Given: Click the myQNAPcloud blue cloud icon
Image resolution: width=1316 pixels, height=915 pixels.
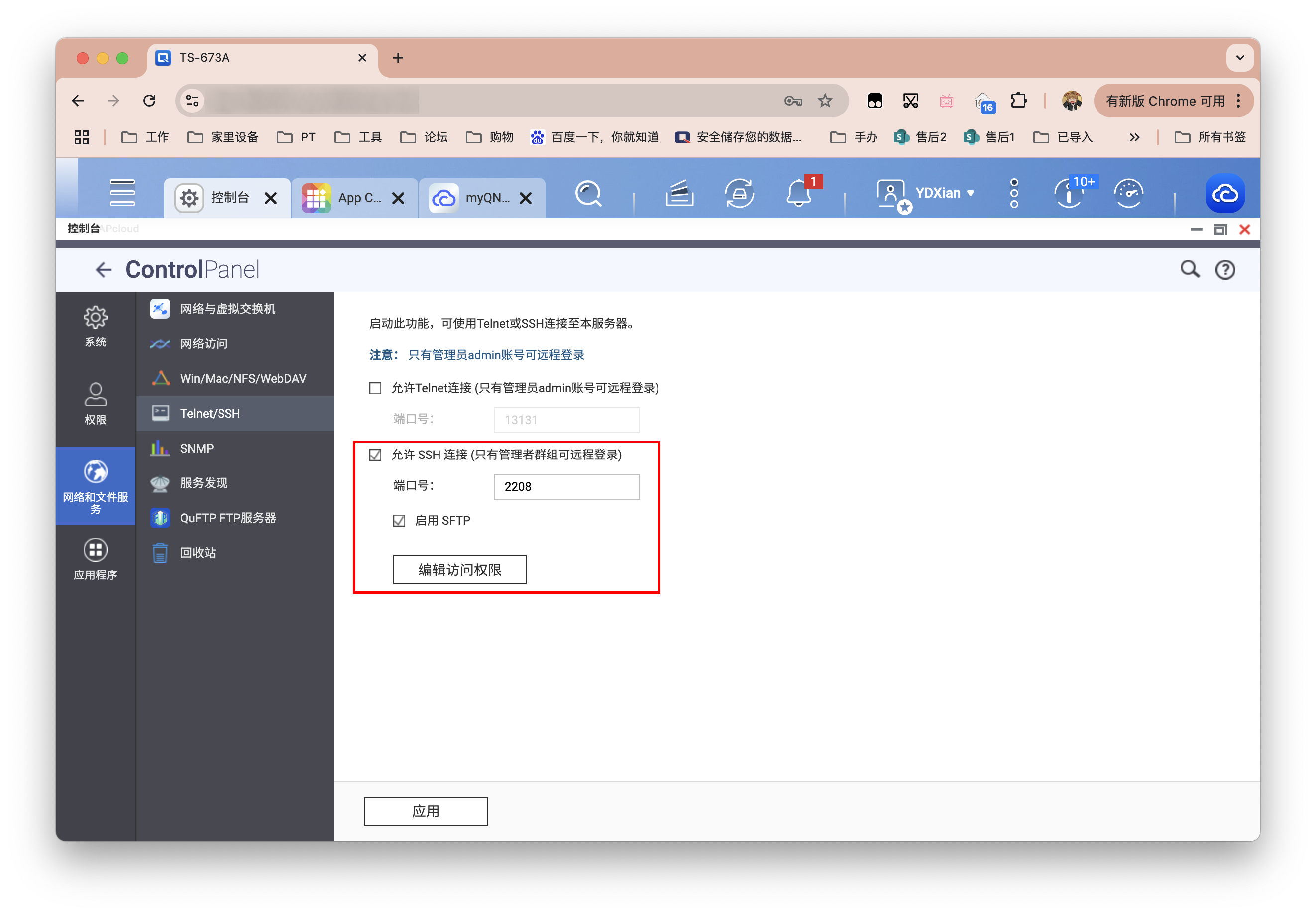Looking at the screenshot, I should pos(1225,194).
